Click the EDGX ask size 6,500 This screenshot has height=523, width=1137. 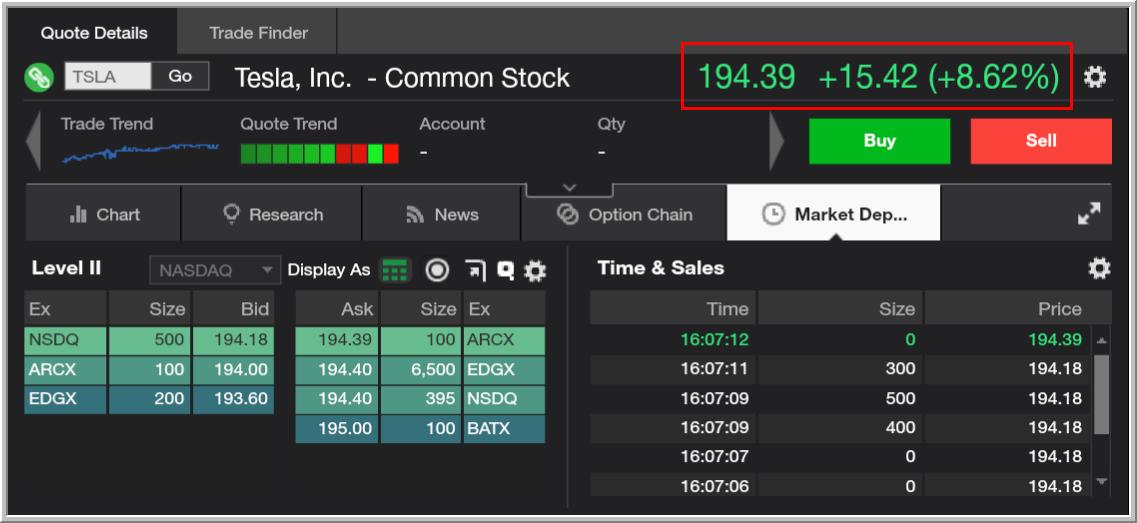click(421, 369)
